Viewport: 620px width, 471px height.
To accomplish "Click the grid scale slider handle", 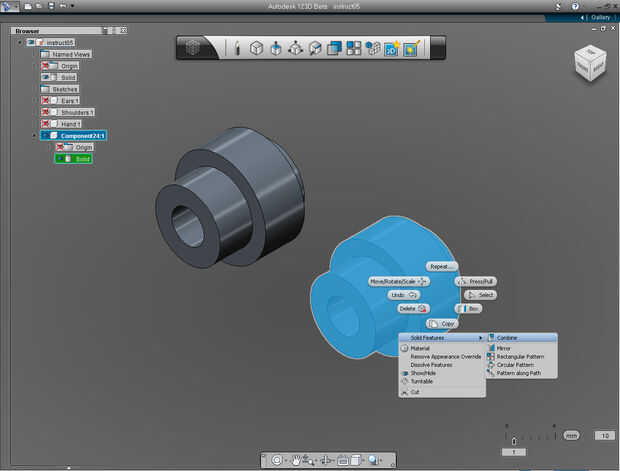I will [x=514, y=441].
